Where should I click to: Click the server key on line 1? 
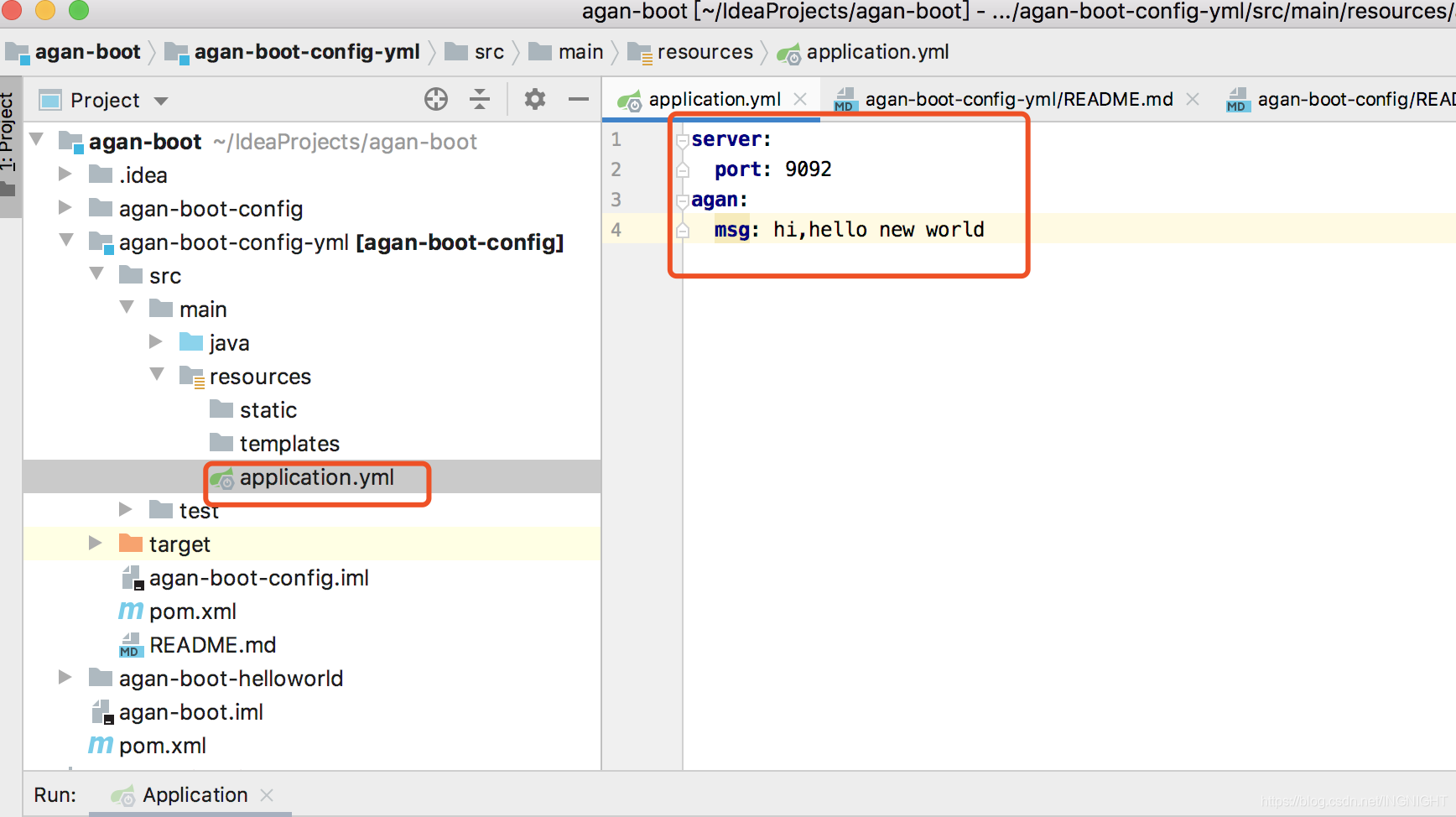pos(726,139)
